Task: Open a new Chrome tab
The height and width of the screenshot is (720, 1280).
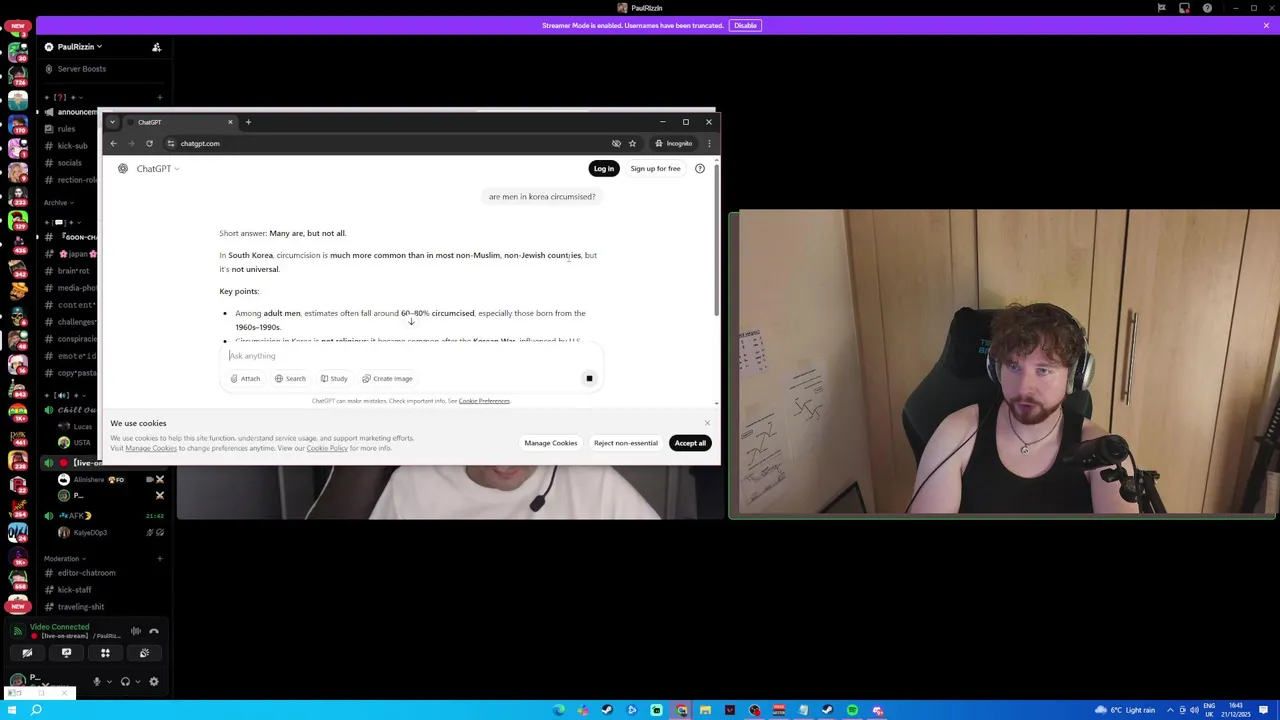Action: click(x=248, y=122)
